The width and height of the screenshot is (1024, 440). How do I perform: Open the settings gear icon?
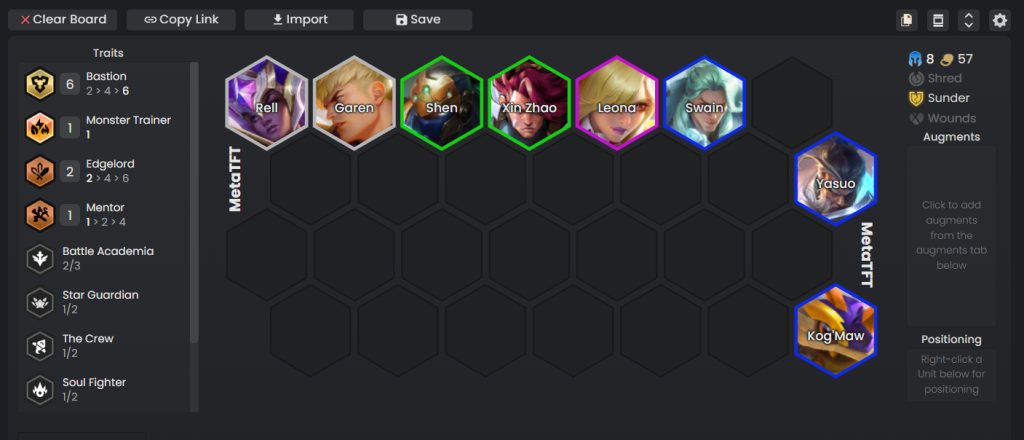pyautogui.click(x=1000, y=20)
